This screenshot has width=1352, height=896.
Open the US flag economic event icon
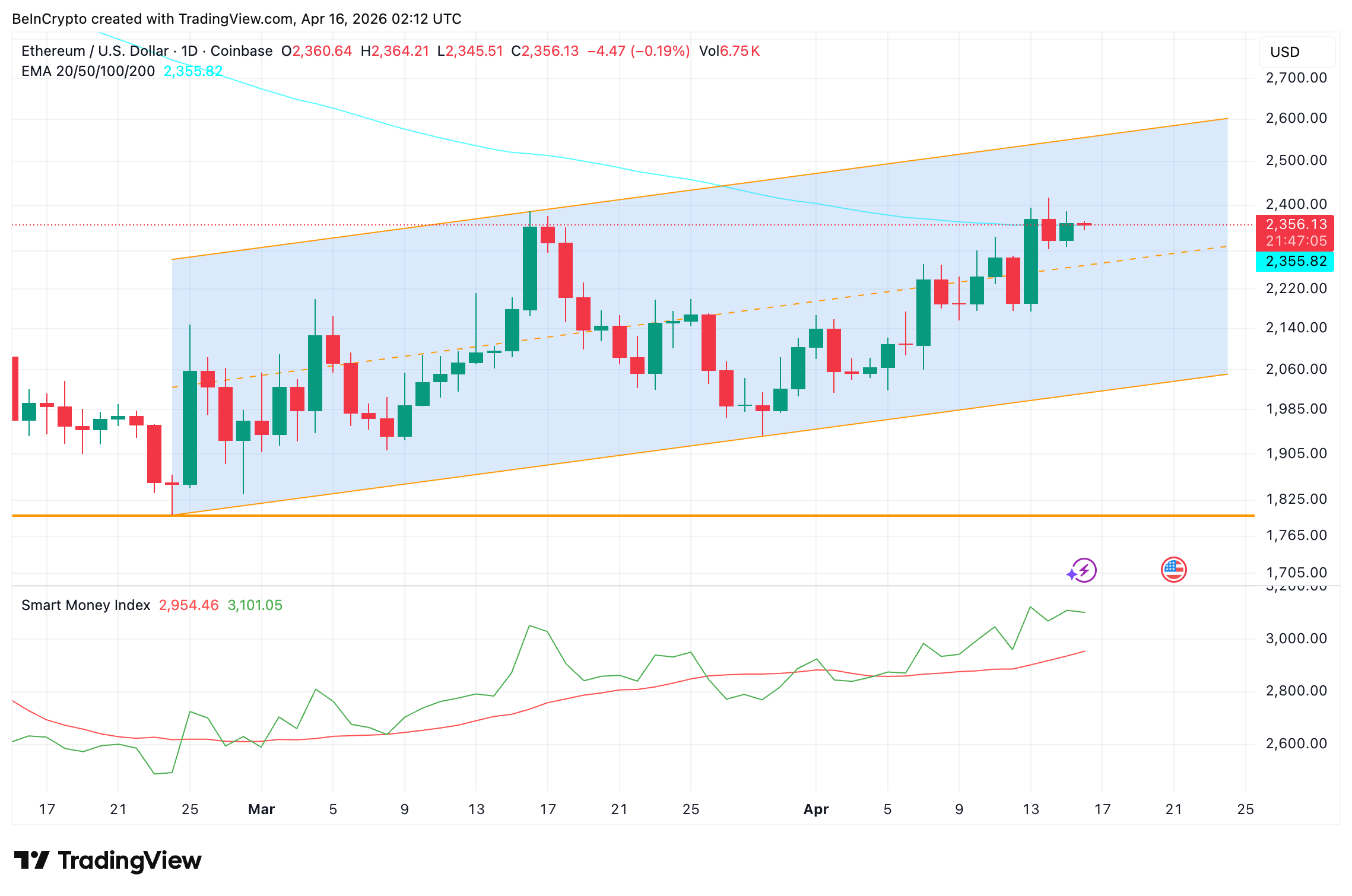1176,569
